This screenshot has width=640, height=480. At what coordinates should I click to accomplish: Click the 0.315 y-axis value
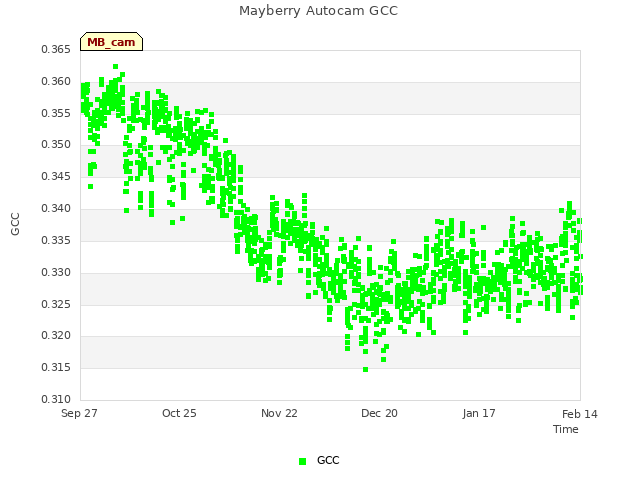56,367
